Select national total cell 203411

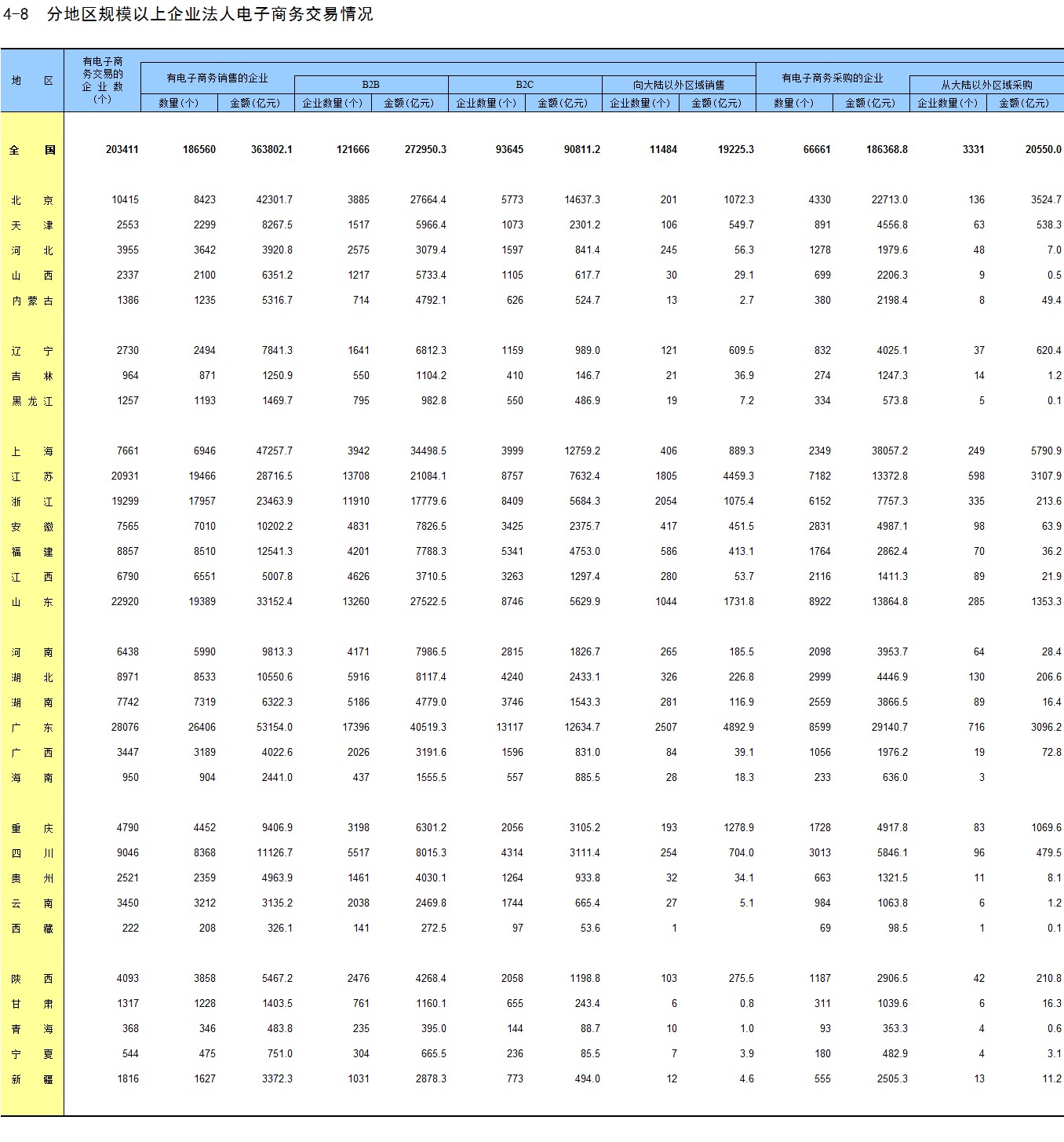point(122,150)
